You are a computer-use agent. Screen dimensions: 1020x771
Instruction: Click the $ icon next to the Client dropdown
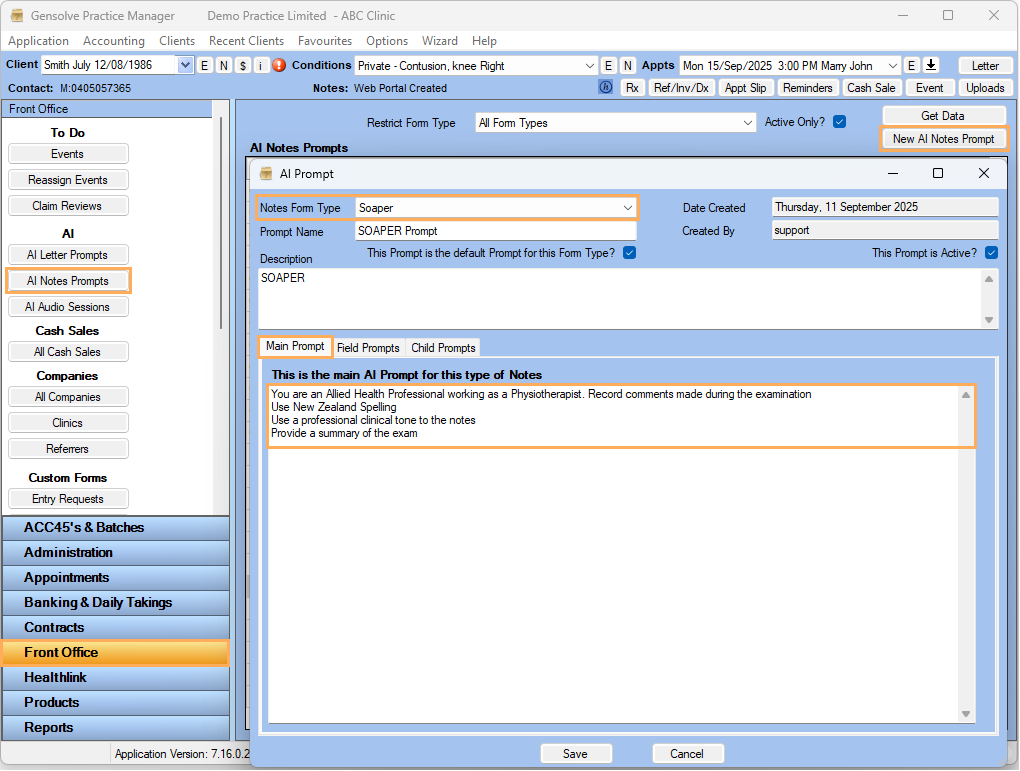click(x=243, y=65)
